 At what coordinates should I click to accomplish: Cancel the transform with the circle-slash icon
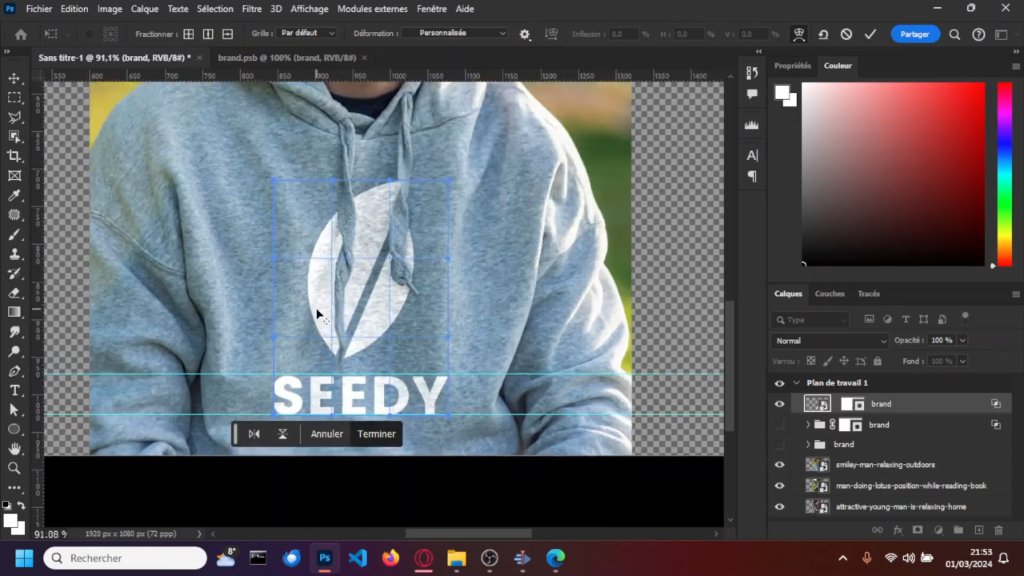tap(846, 34)
